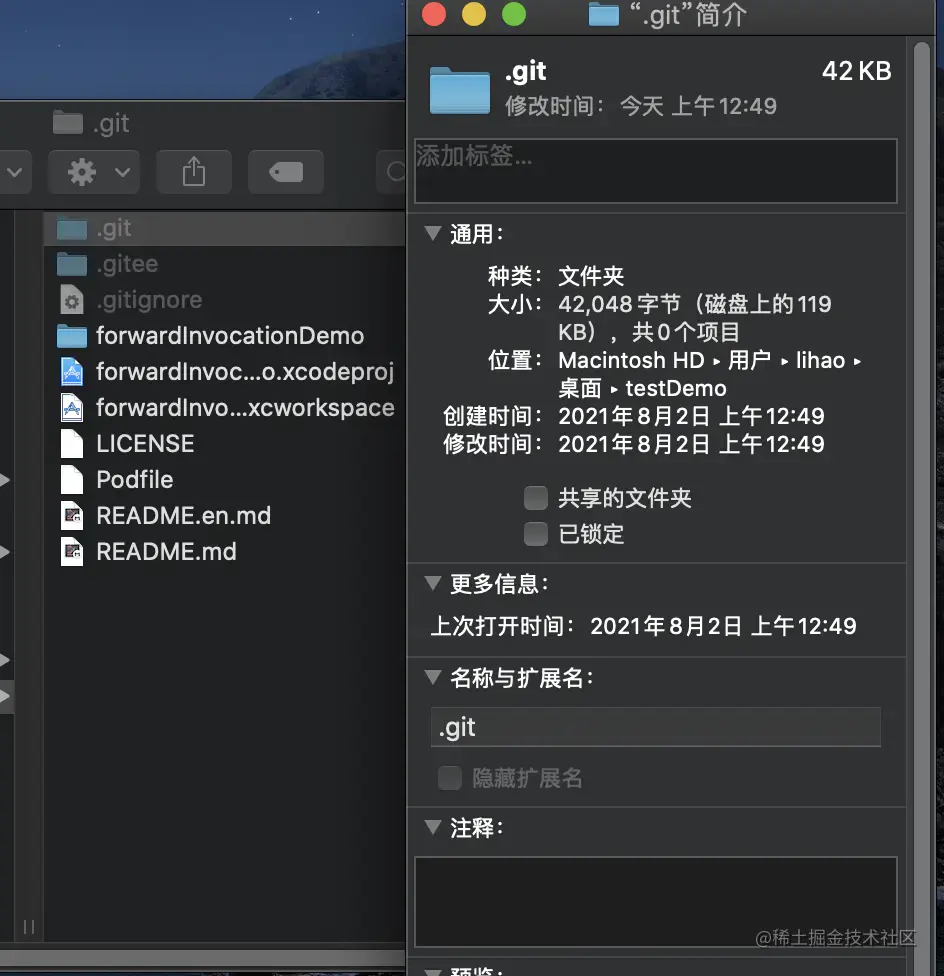The width and height of the screenshot is (944, 976).
Task: Minimize the .git info window
Action: point(474,14)
